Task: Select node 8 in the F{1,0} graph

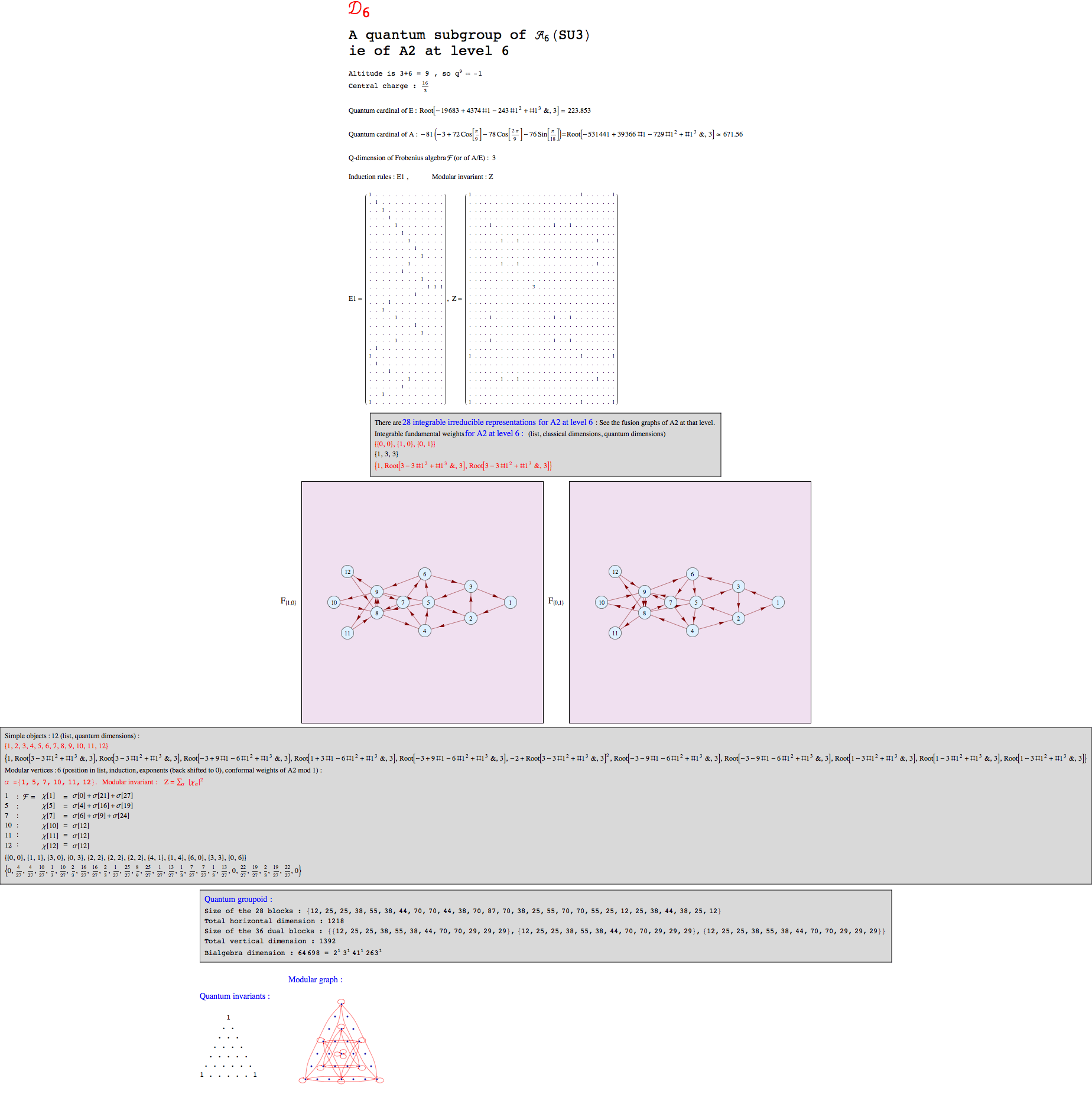Action: 377,613
